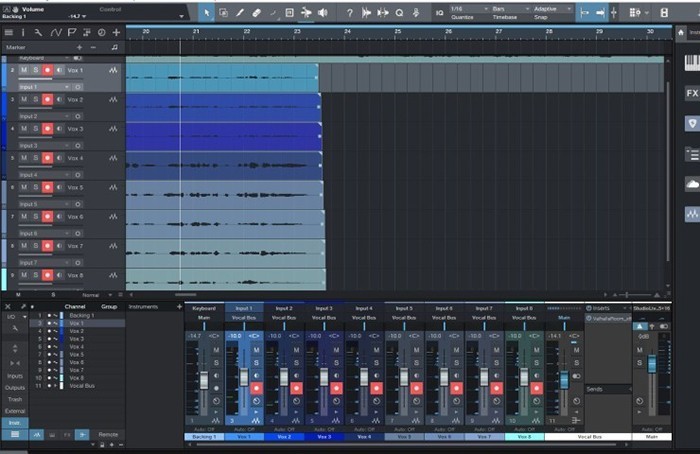
Task: Switch to the Channel list tab
Action: (x=75, y=307)
